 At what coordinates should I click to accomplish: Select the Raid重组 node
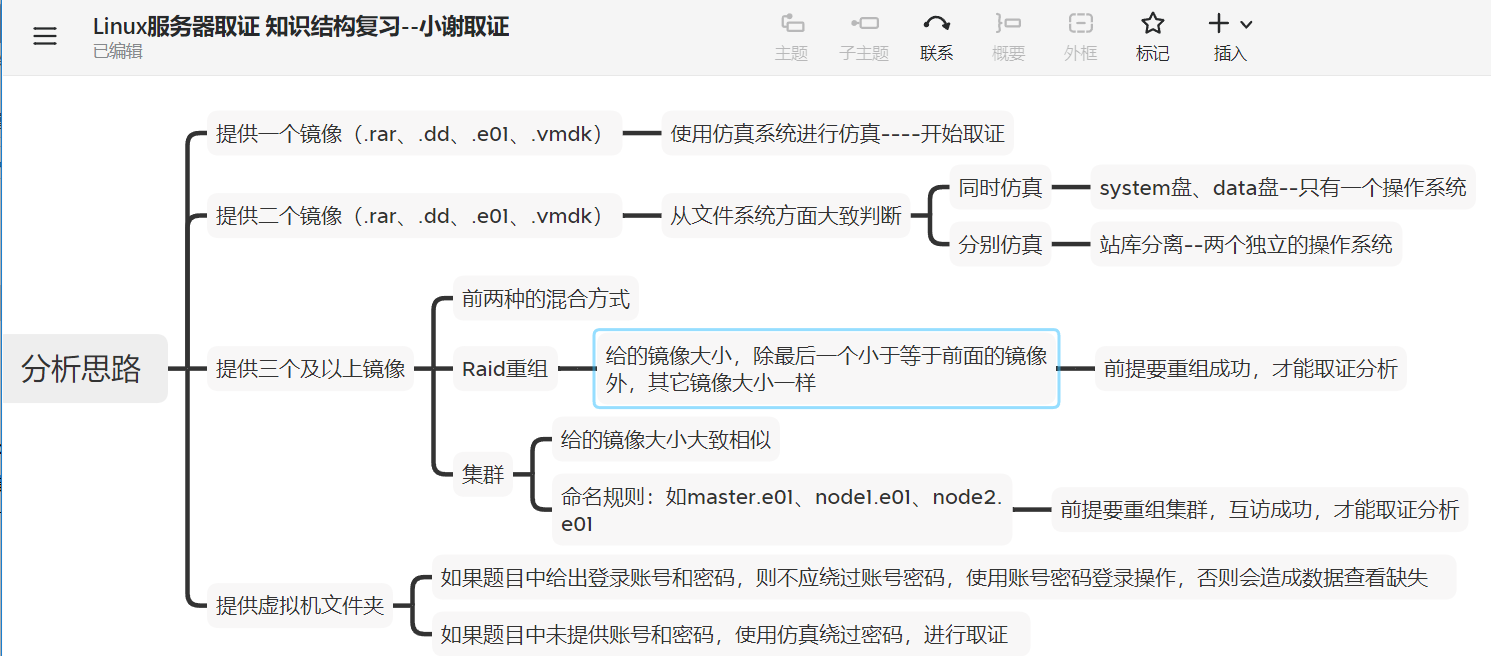pos(505,369)
